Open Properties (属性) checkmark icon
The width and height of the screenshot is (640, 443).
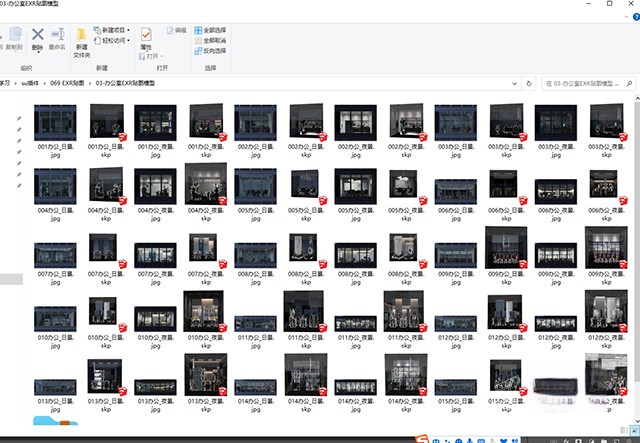tap(146, 36)
